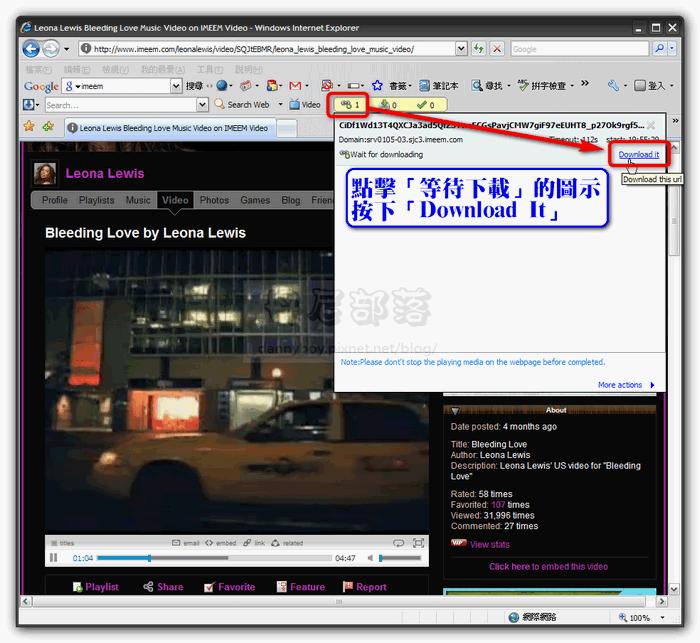This screenshot has height=643, width=700.
Task: Open the wrench settings icon in Google Toolbar
Action: [x=613, y=85]
